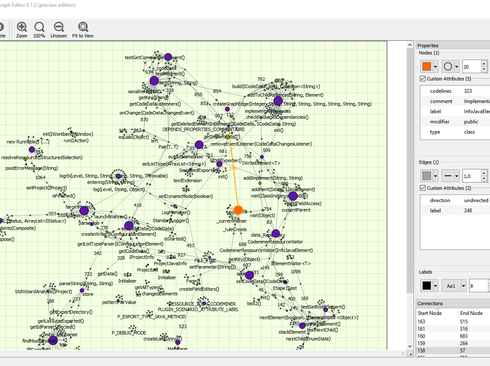Decrease node size with down stepper
The image size is (490, 366).
484,69
